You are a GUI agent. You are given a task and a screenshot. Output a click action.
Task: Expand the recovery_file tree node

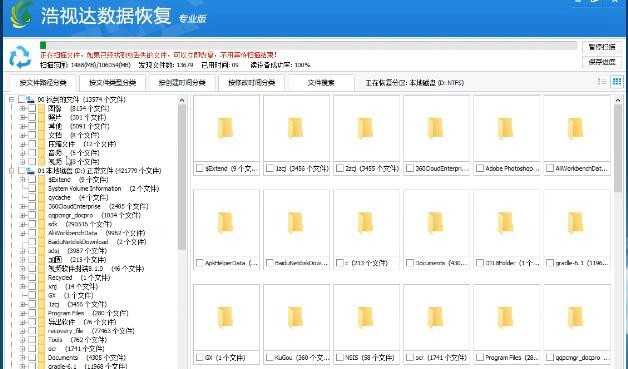point(23,331)
